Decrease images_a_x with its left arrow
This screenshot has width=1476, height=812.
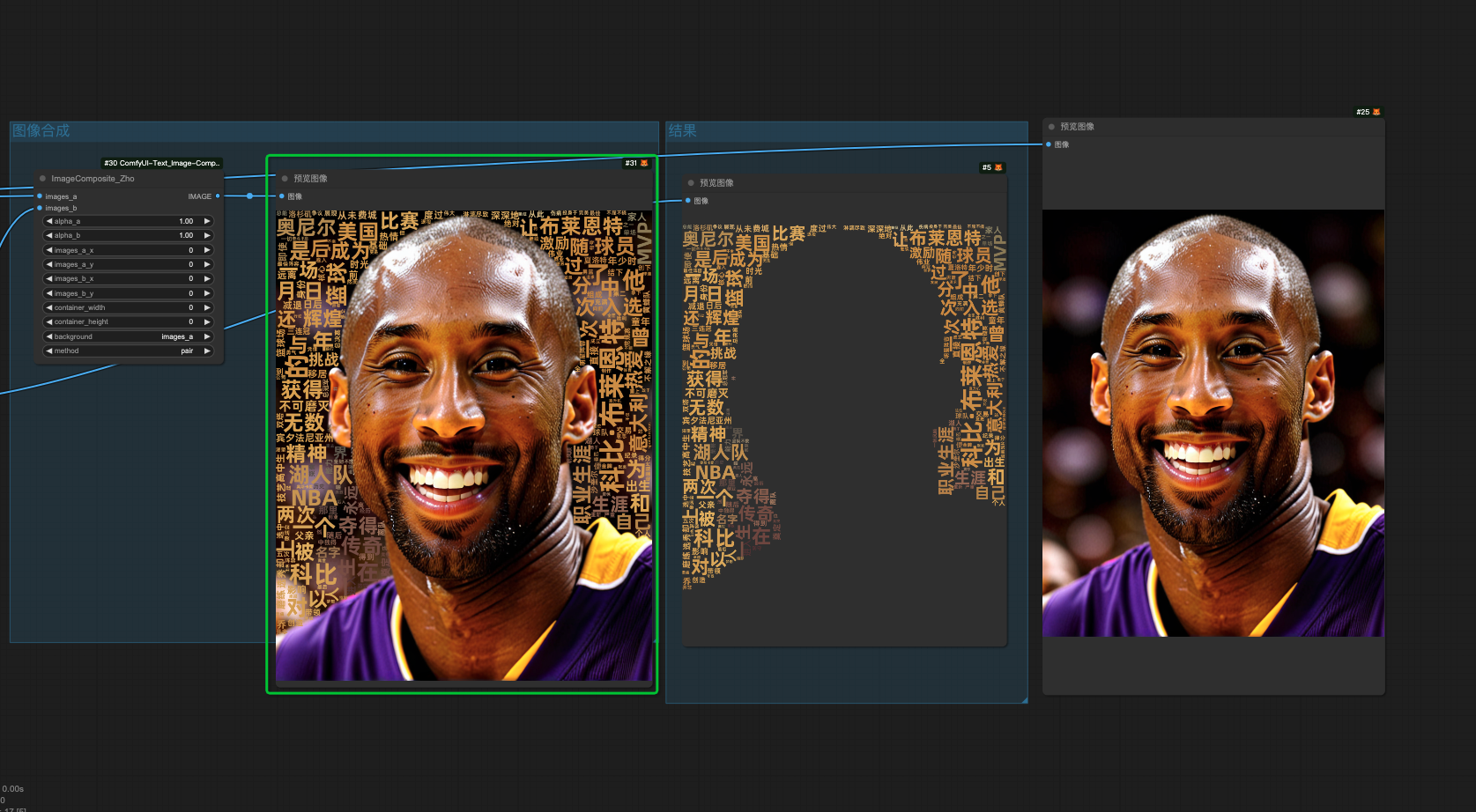49,250
